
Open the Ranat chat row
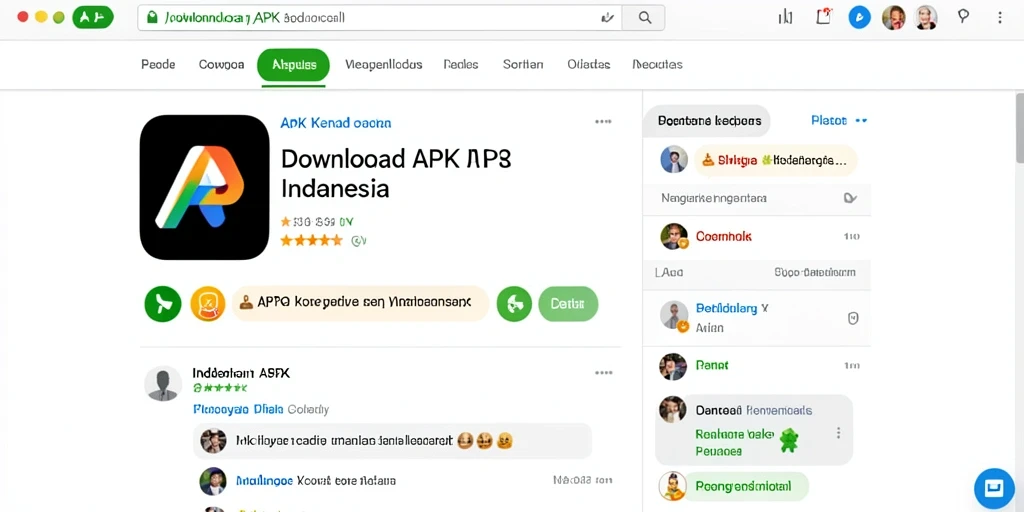(756, 366)
